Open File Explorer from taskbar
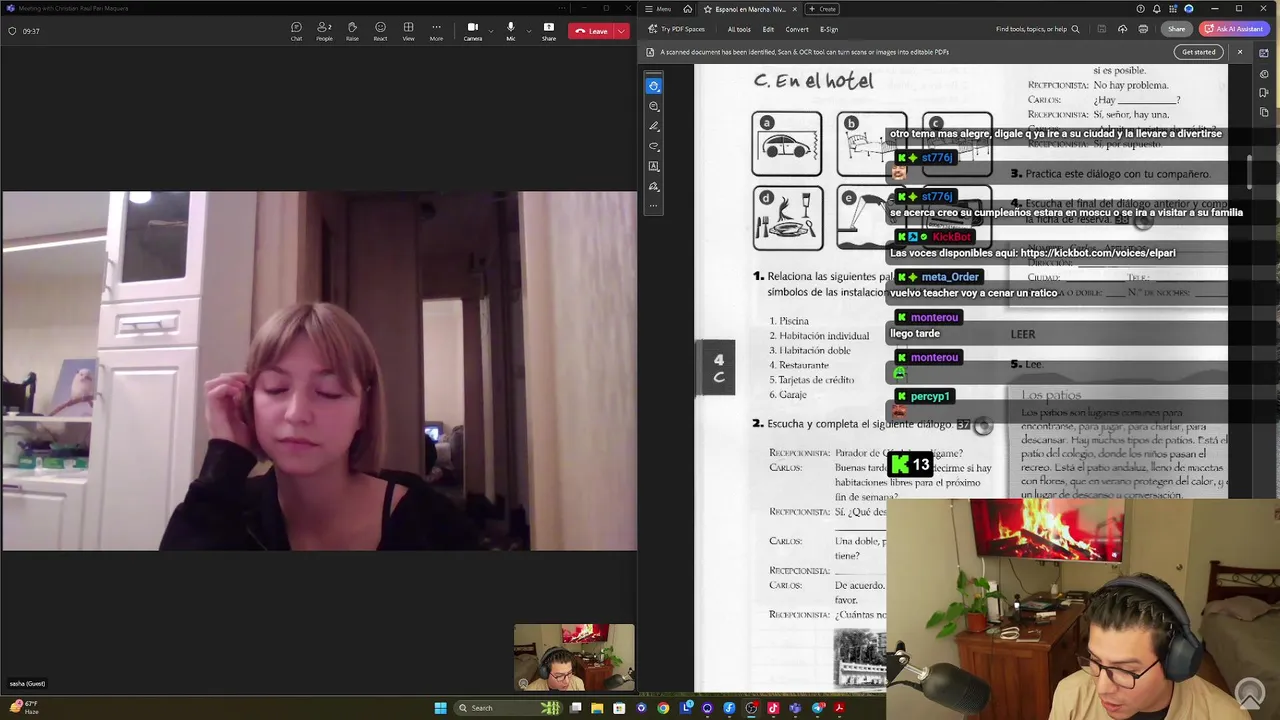 click(597, 708)
